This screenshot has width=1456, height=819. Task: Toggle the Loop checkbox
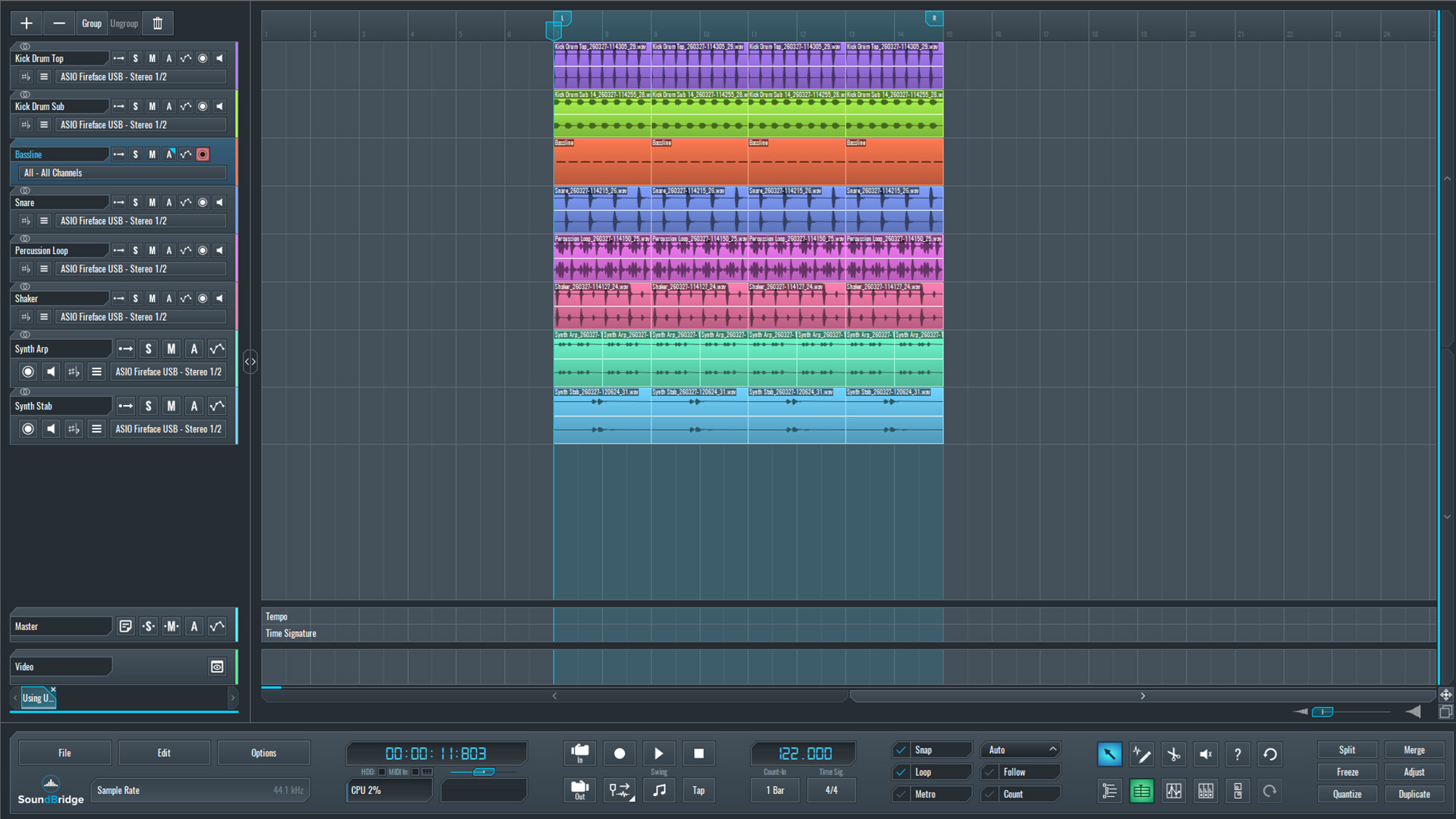901,772
